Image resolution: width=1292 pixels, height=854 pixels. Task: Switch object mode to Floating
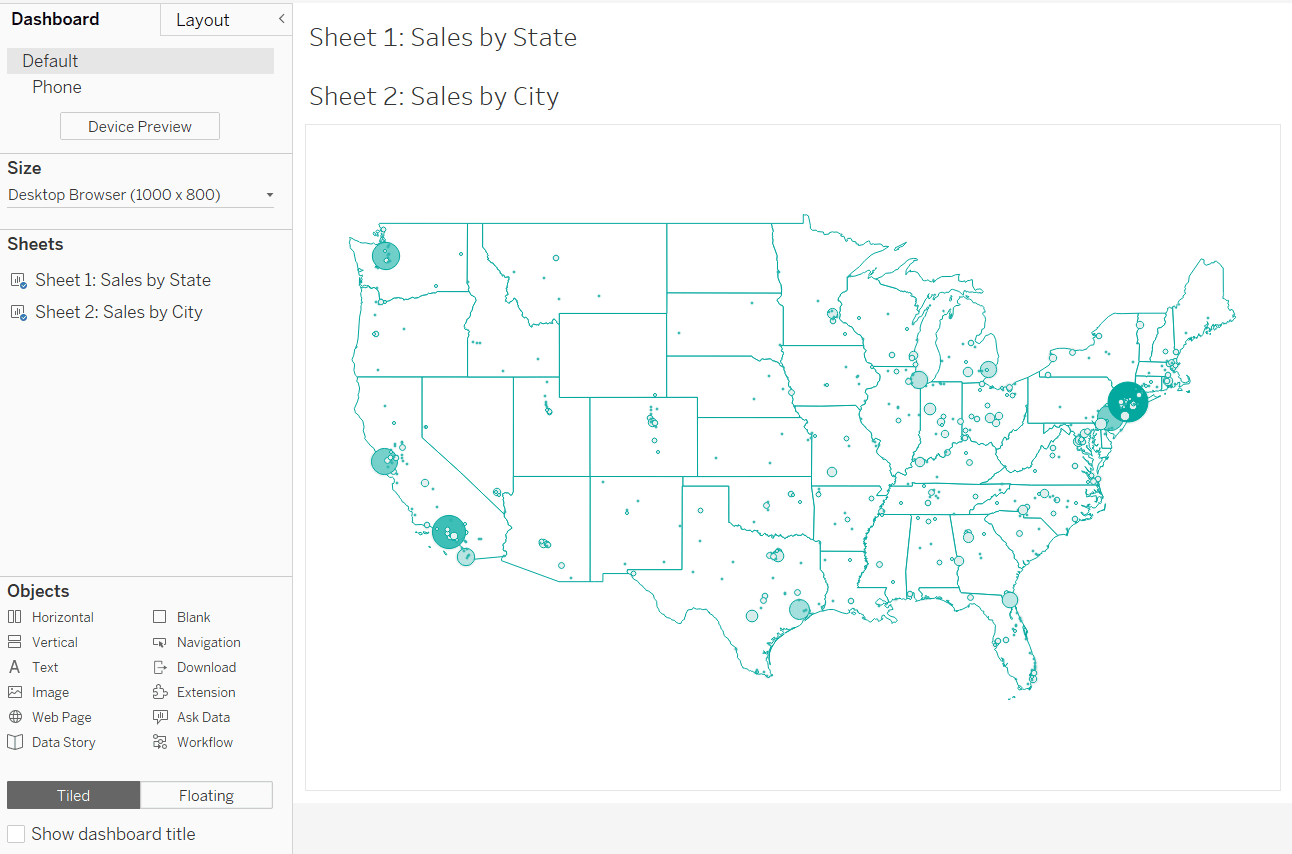(206, 796)
